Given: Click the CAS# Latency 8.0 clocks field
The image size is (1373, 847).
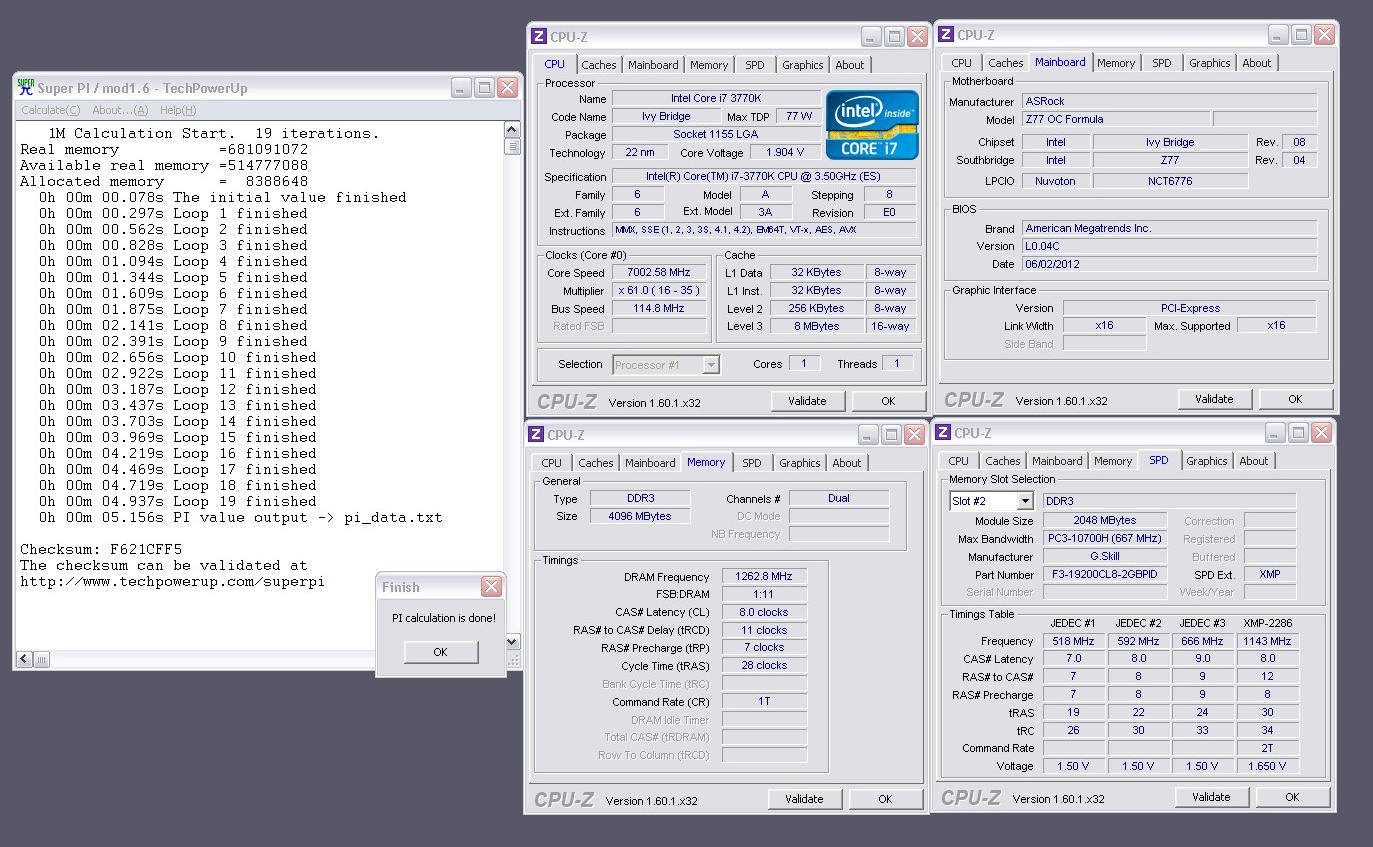Looking at the screenshot, I should click(764, 612).
